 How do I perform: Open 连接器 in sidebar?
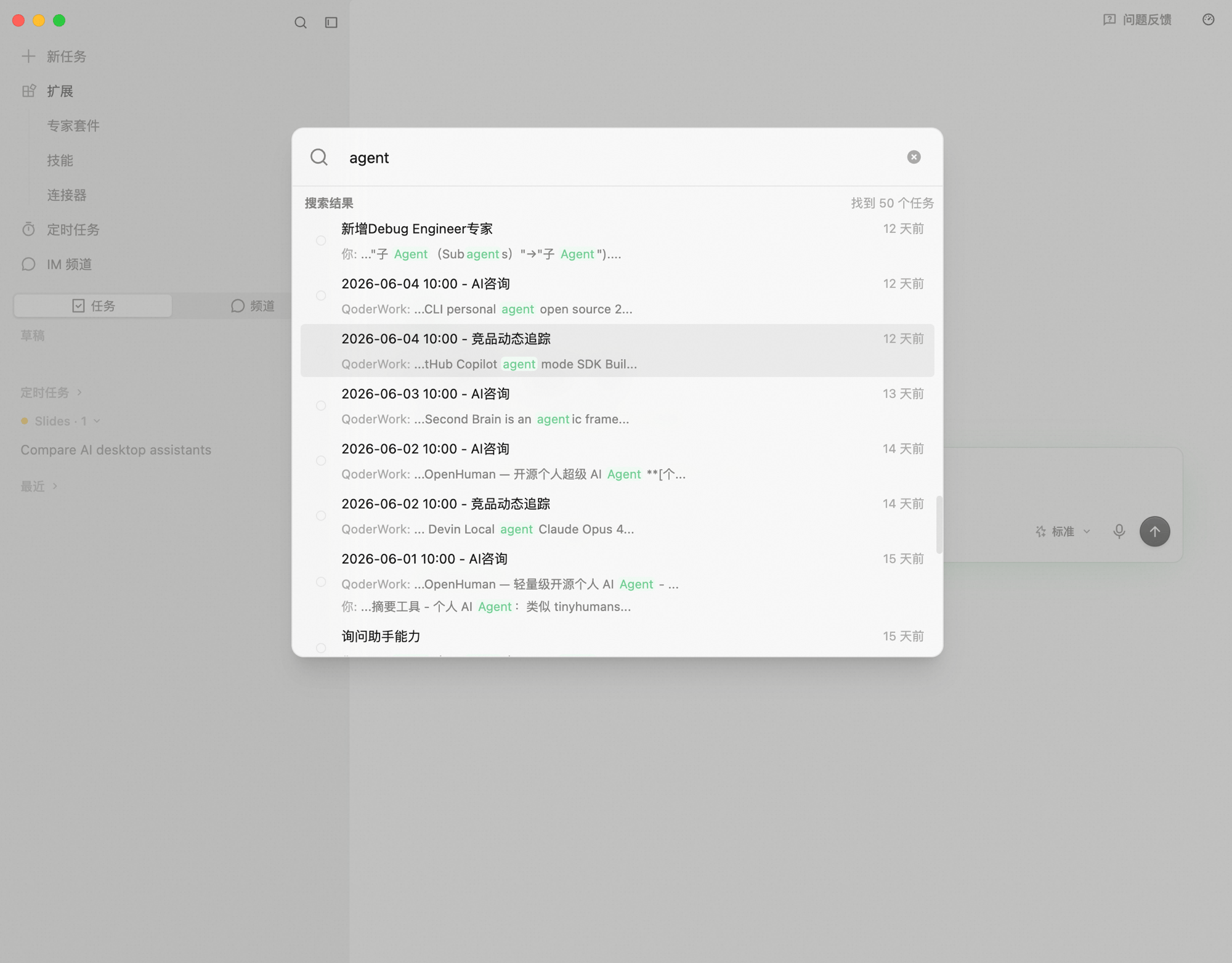pyautogui.click(x=67, y=195)
